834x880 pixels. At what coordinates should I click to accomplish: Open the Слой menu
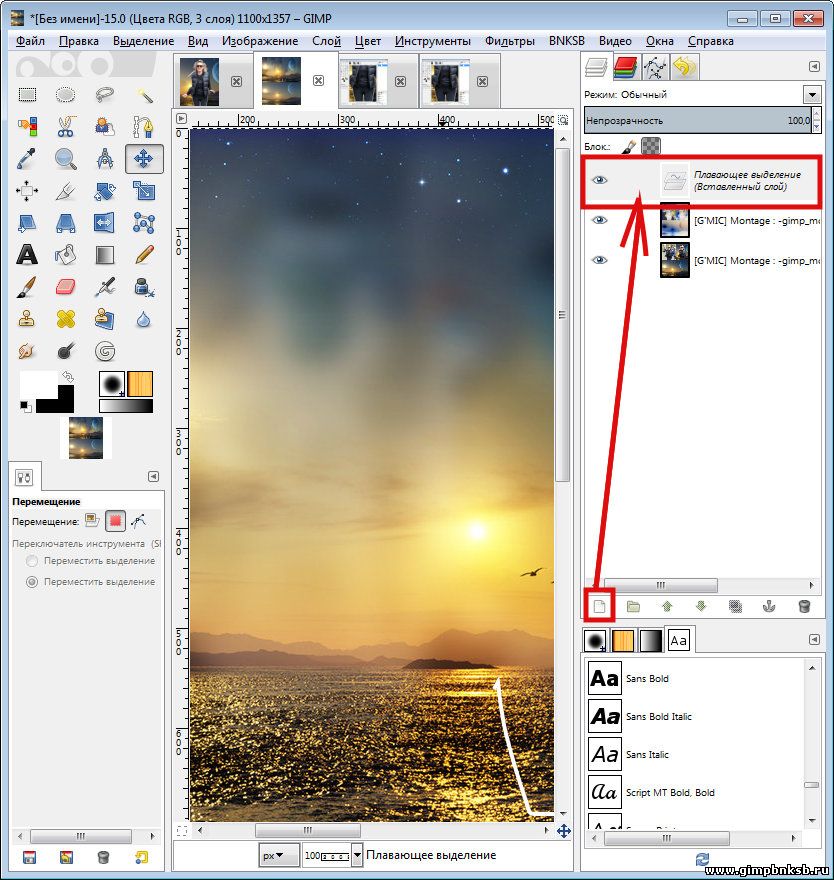pyautogui.click(x=326, y=41)
